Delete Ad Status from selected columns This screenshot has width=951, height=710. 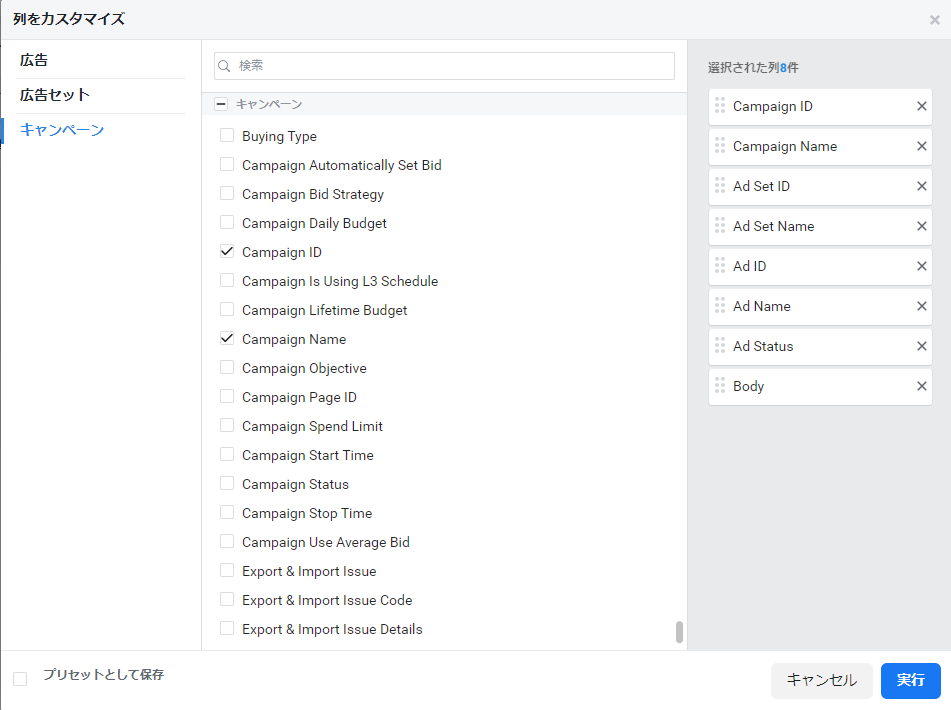[921, 347]
